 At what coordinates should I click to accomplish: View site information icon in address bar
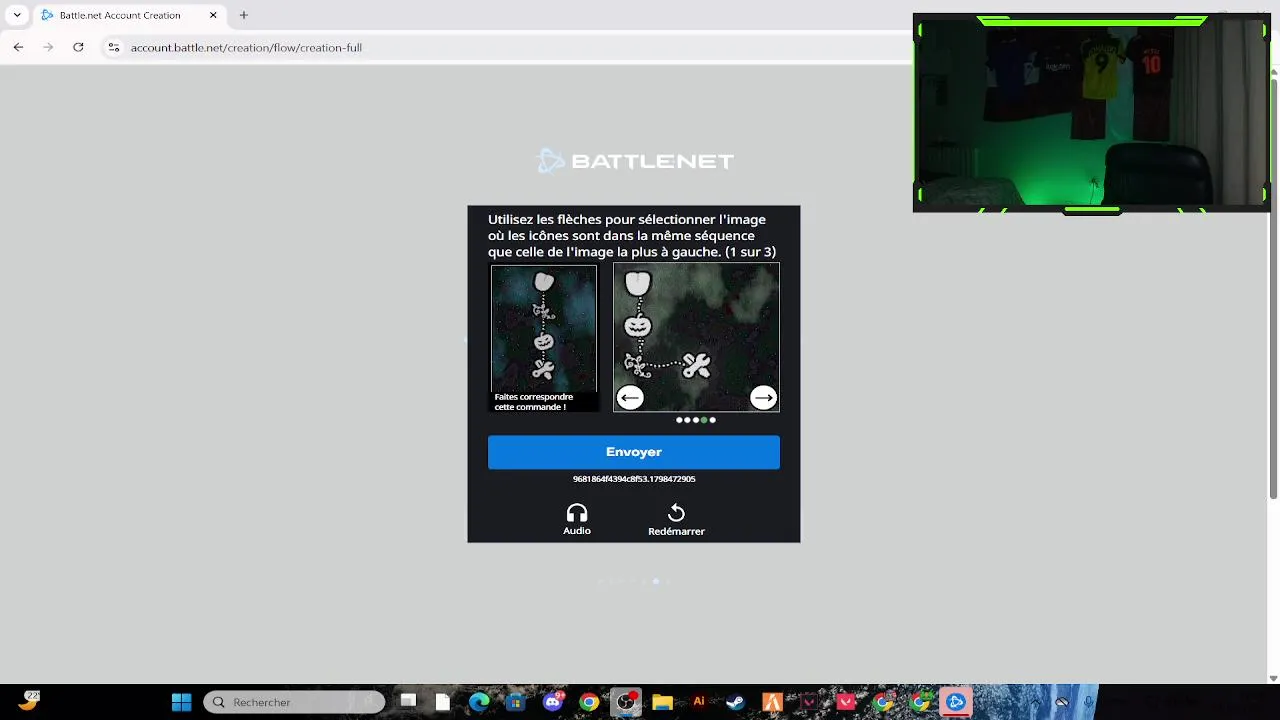point(114,47)
